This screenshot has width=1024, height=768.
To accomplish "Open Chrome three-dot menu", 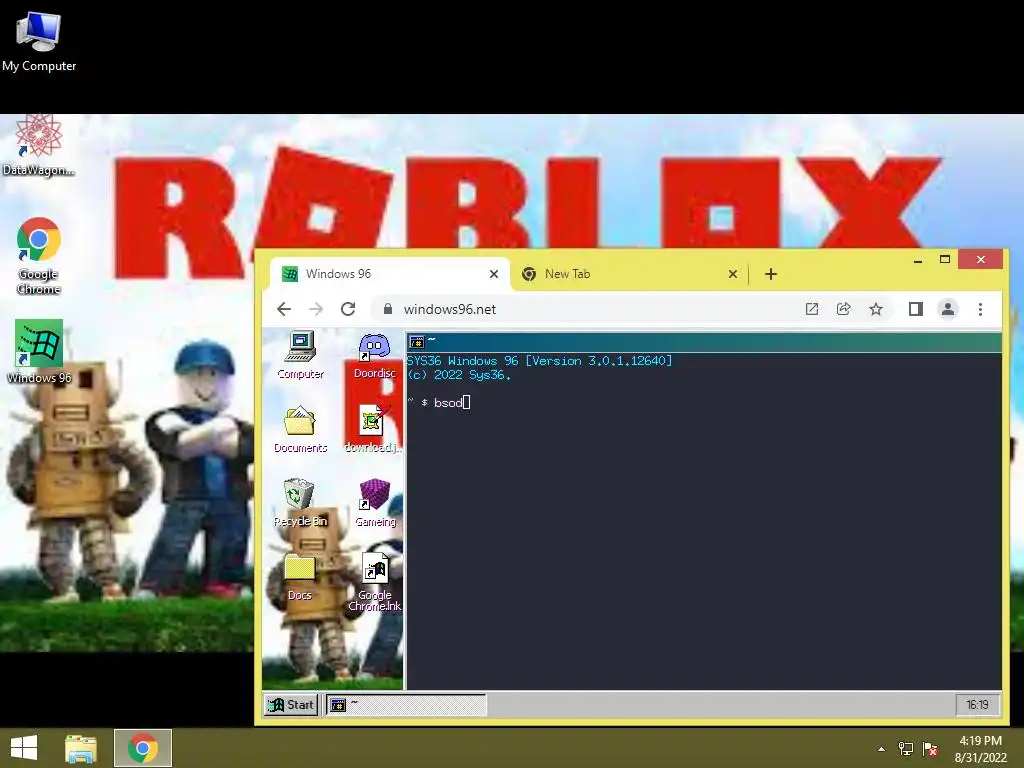I will tap(980, 309).
